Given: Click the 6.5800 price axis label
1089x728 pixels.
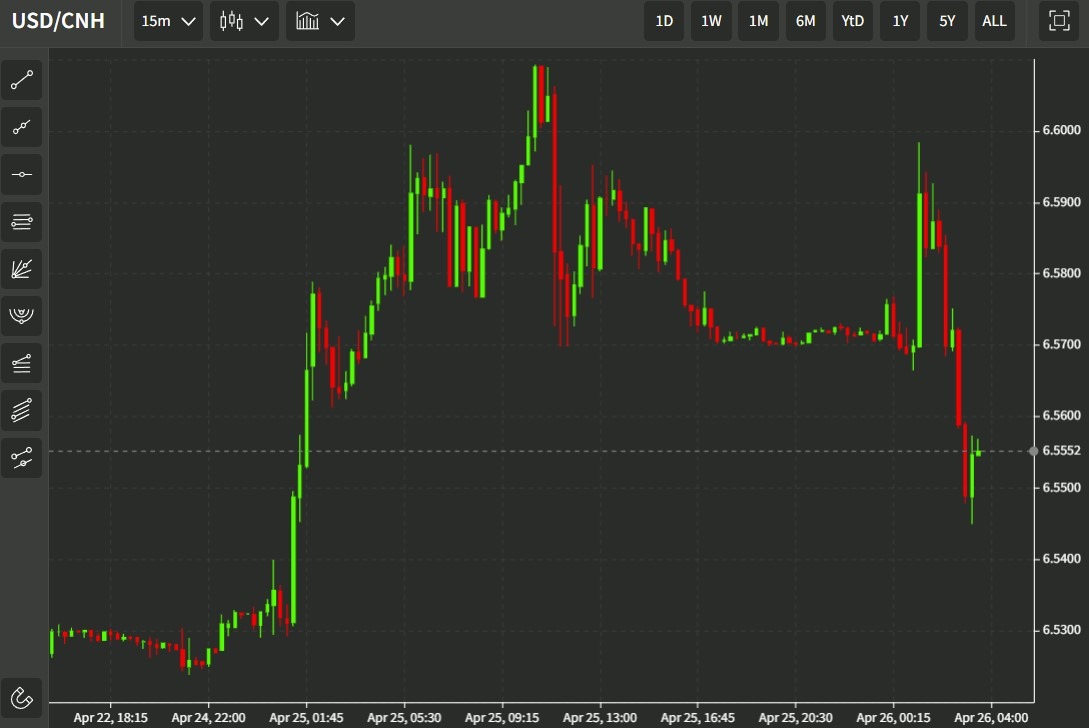Looking at the screenshot, I should (x=1061, y=273).
